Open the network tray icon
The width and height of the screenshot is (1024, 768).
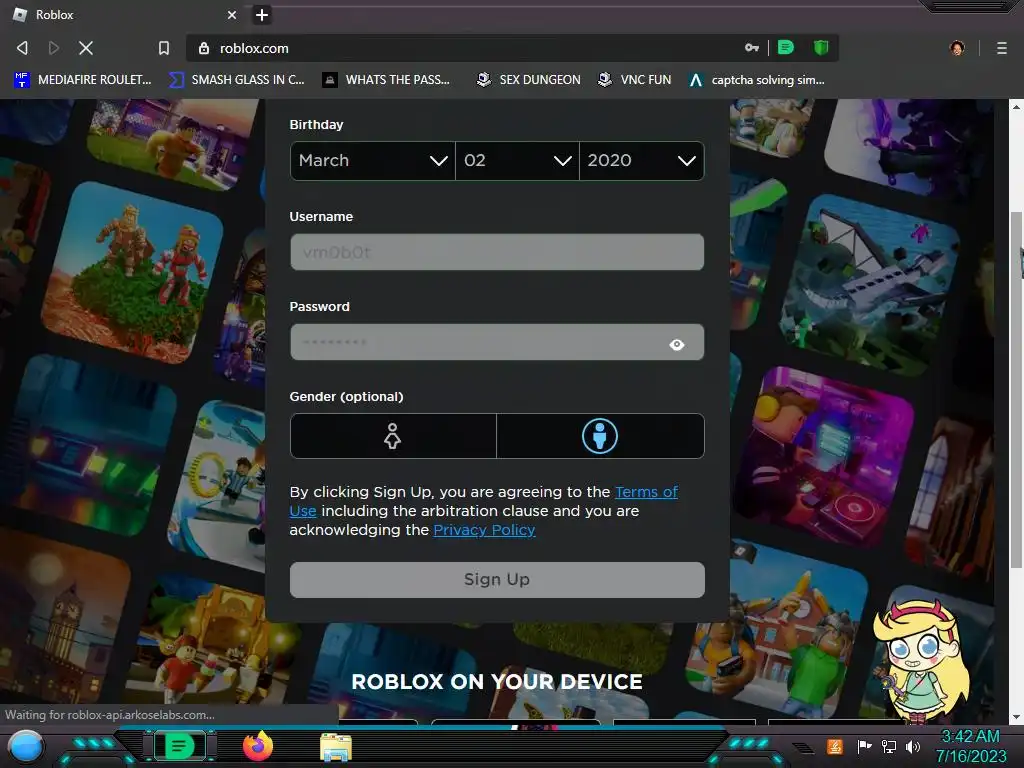(889, 746)
